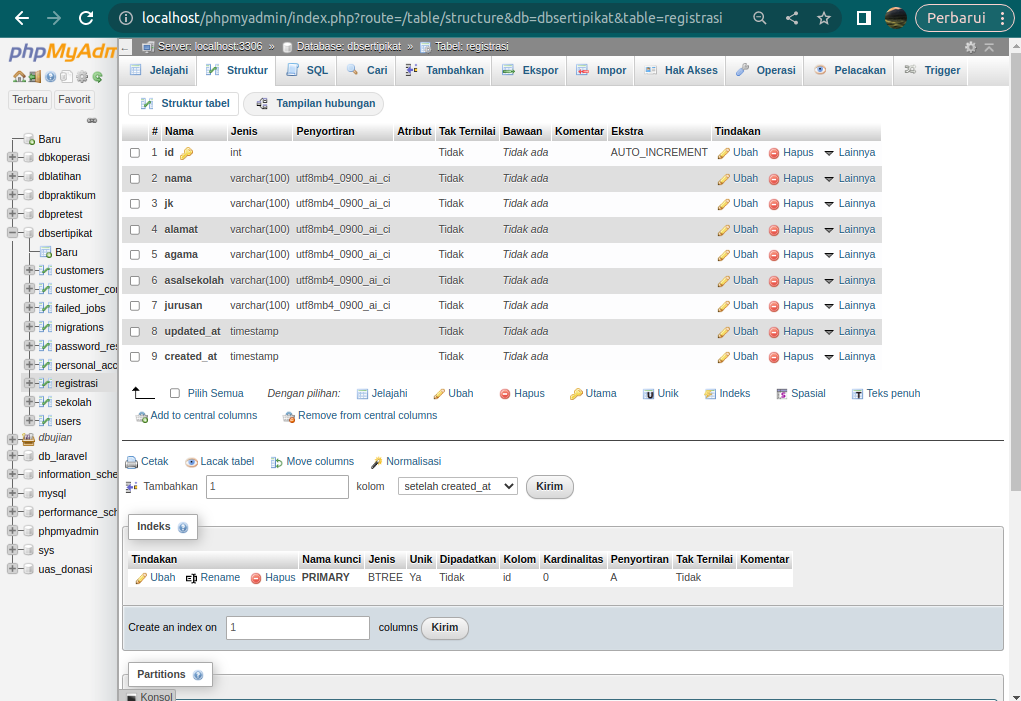This screenshot has width=1021, height=701.
Task: Open phpMyAdmin documentation question-mark icon
Action: tap(50, 77)
